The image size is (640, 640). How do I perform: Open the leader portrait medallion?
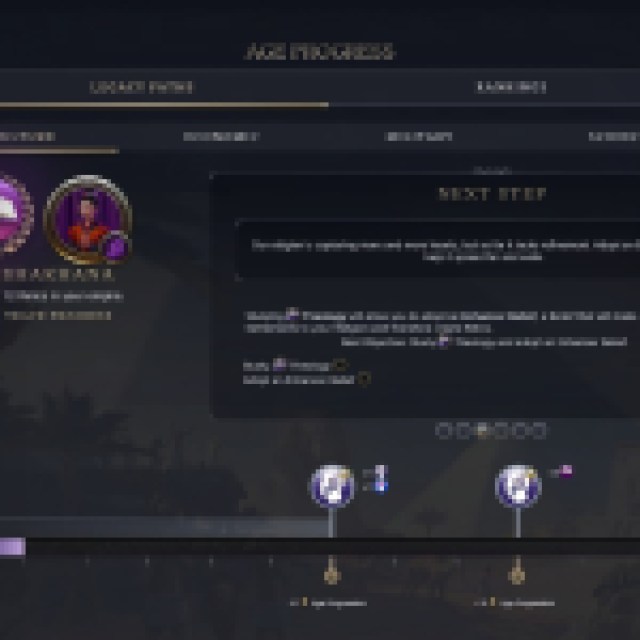(x=87, y=219)
